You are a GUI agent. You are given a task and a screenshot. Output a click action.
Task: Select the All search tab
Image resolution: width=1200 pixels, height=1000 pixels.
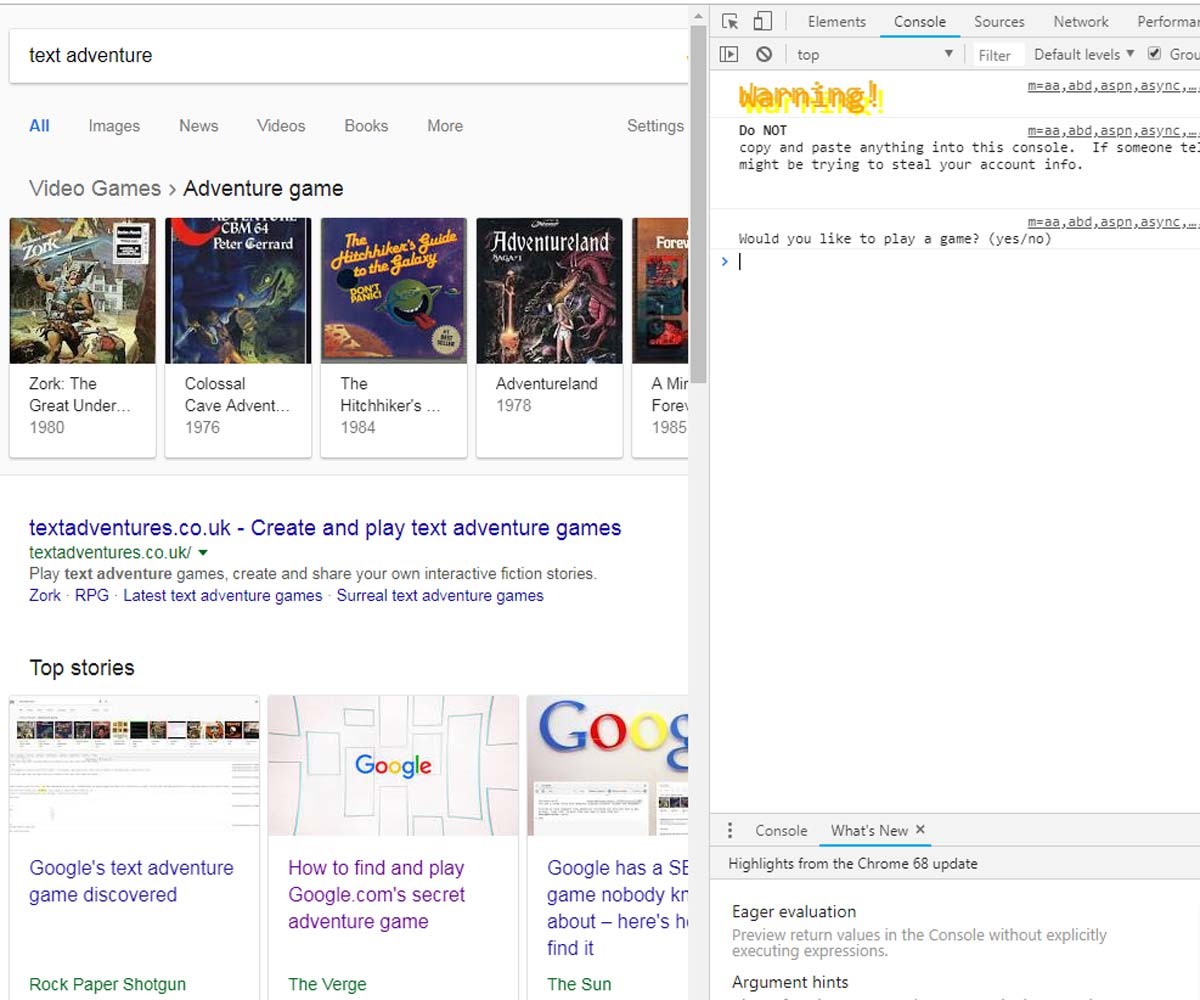click(39, 126)
